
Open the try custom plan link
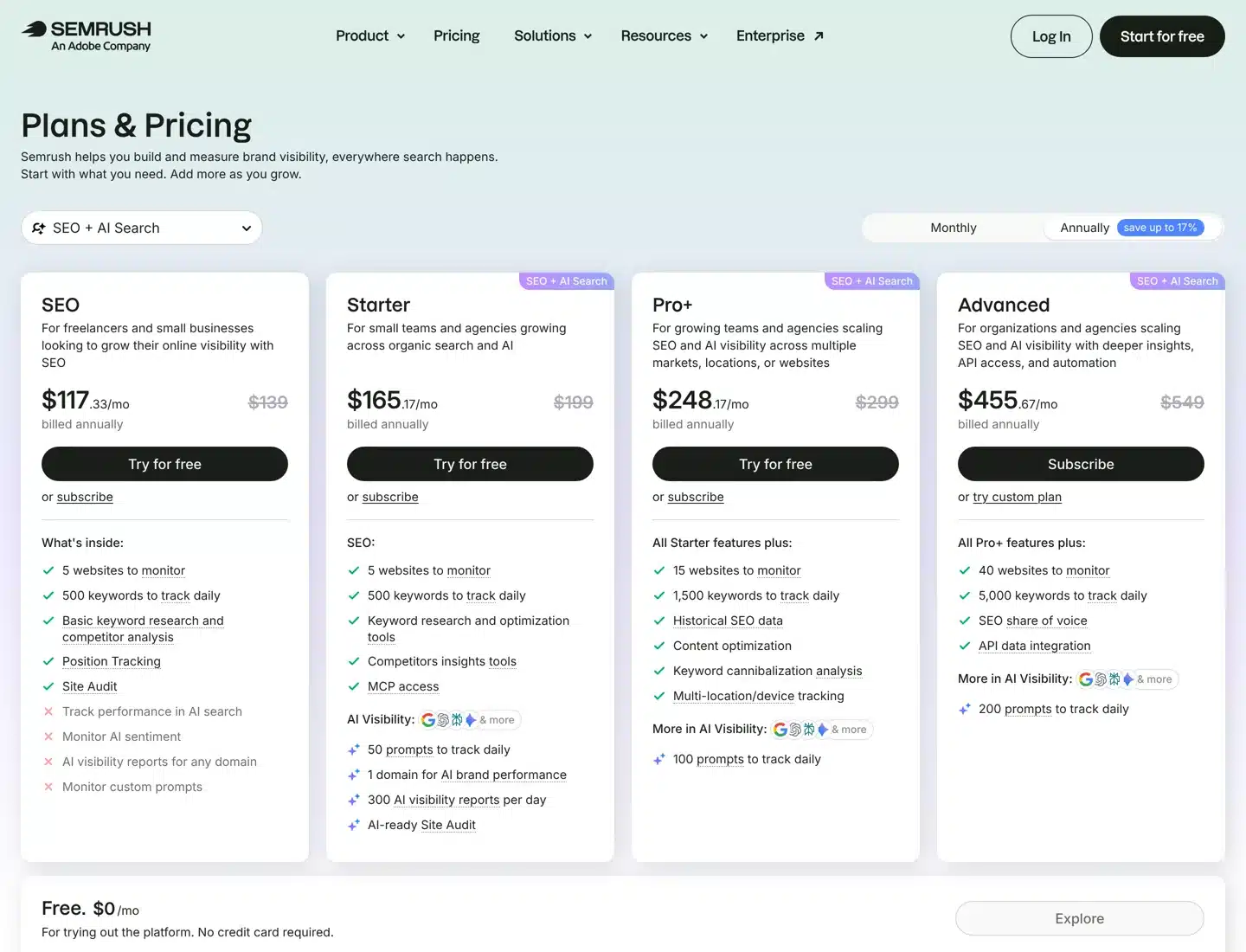point(1017,497)
